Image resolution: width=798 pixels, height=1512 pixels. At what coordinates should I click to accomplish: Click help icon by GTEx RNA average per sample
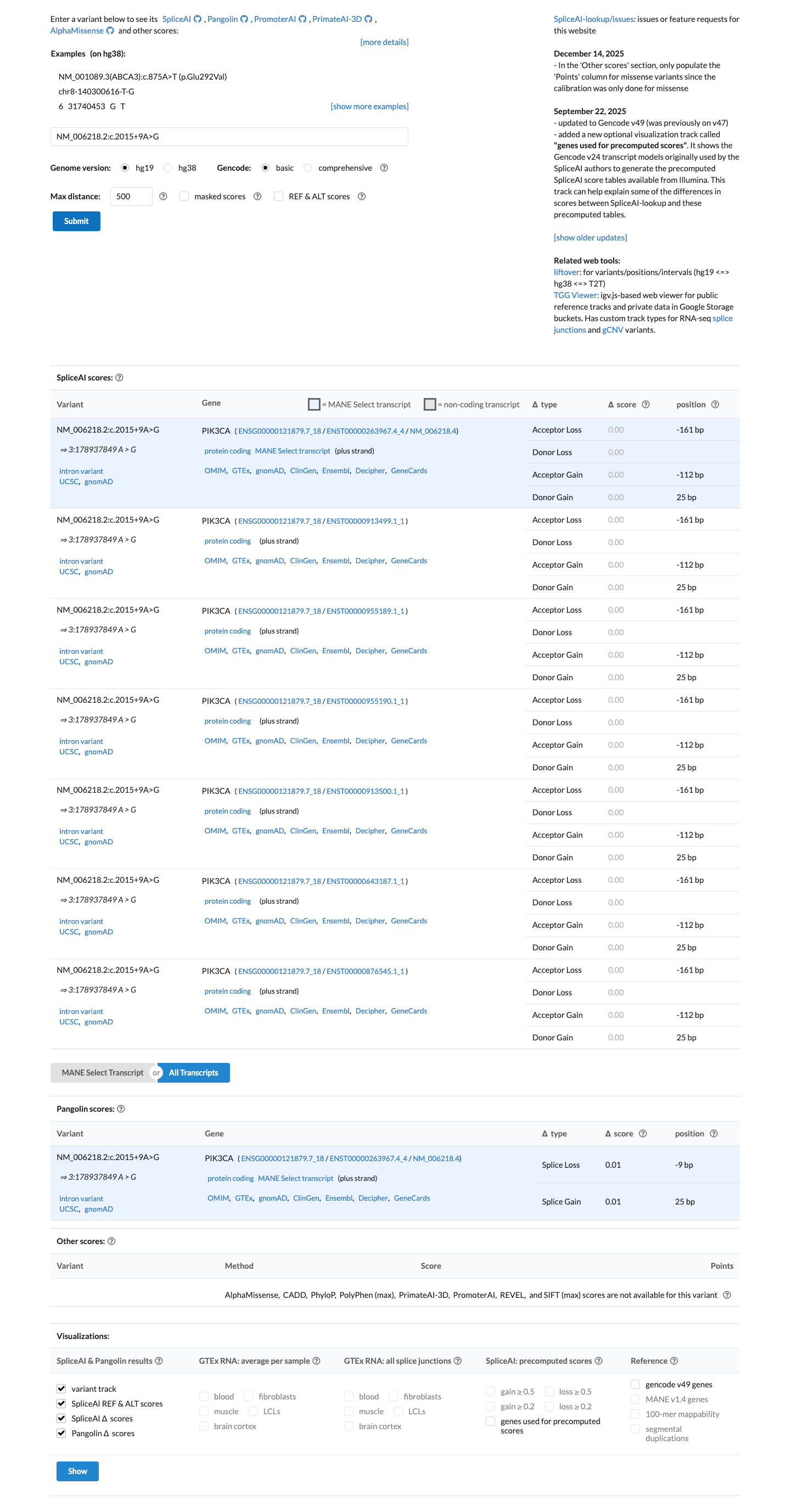click(x=316, y=1360)
